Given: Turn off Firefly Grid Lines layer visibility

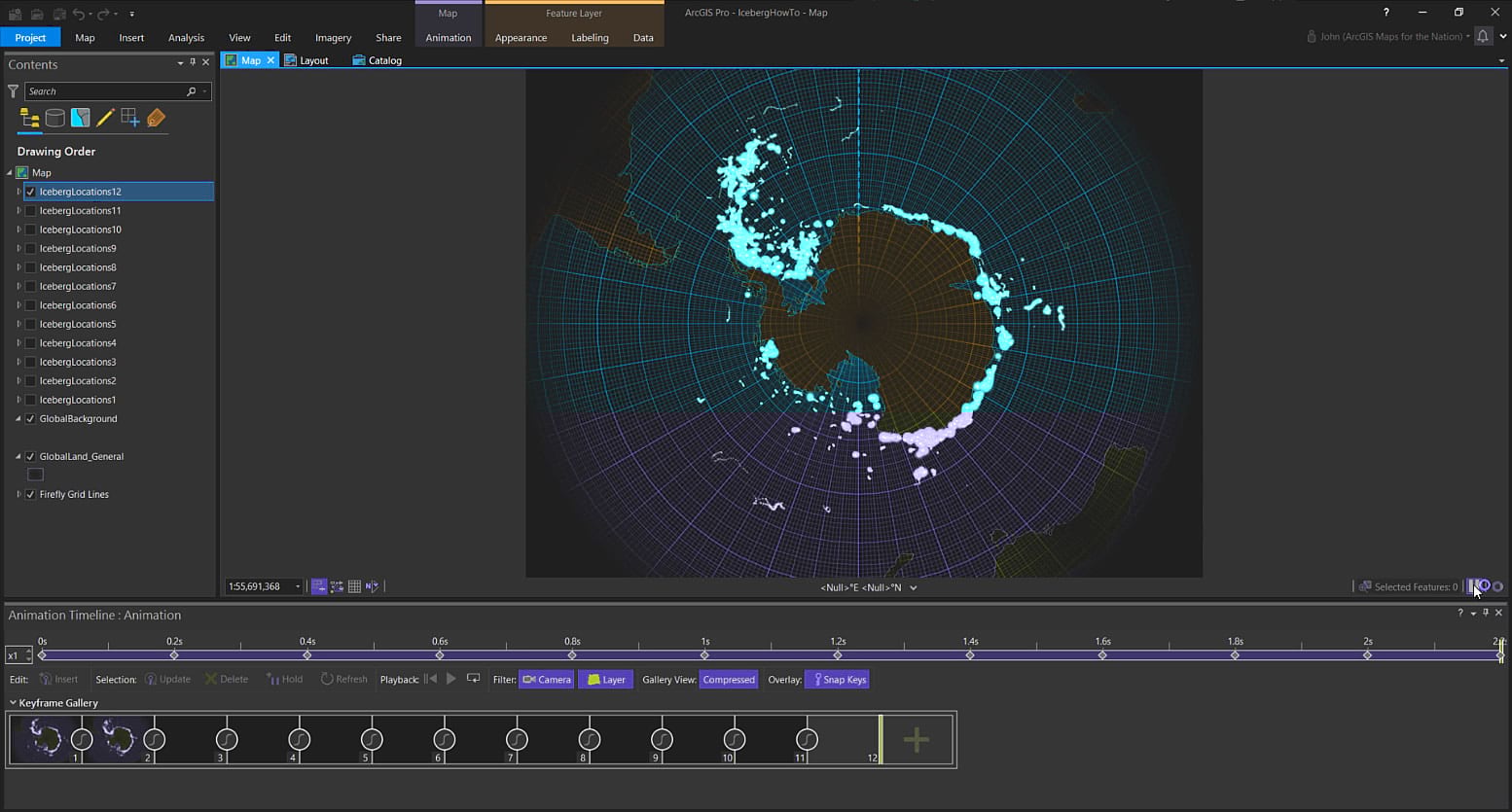Looking at the screenshot, I should tap(31, 495).
